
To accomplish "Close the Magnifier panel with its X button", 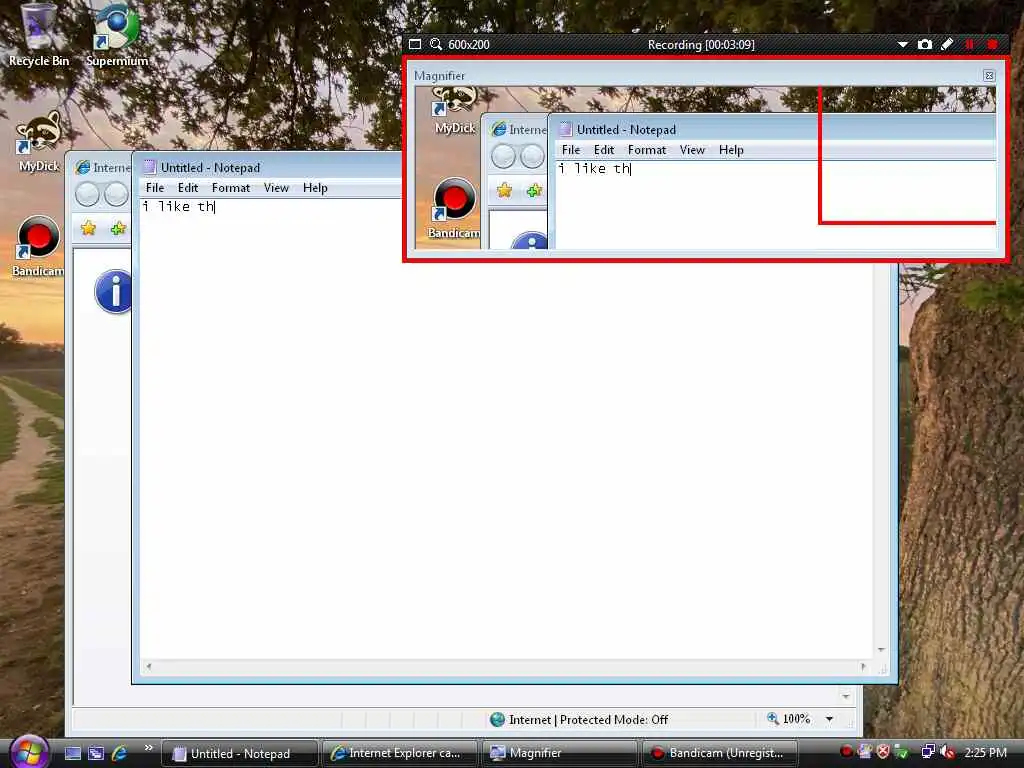I will [x=989, y=76].
